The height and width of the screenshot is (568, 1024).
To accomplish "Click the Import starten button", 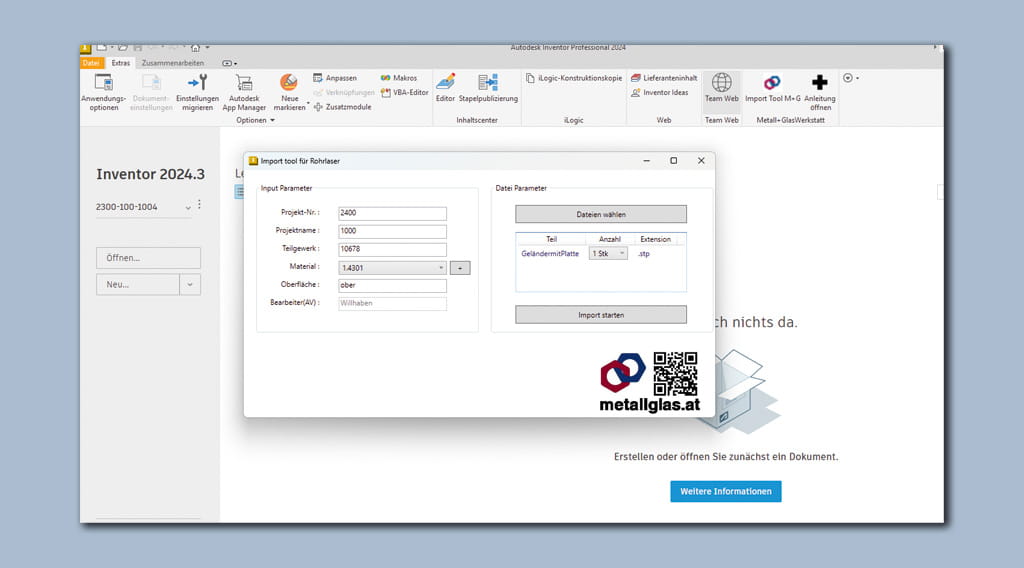I will pos(601,315).
